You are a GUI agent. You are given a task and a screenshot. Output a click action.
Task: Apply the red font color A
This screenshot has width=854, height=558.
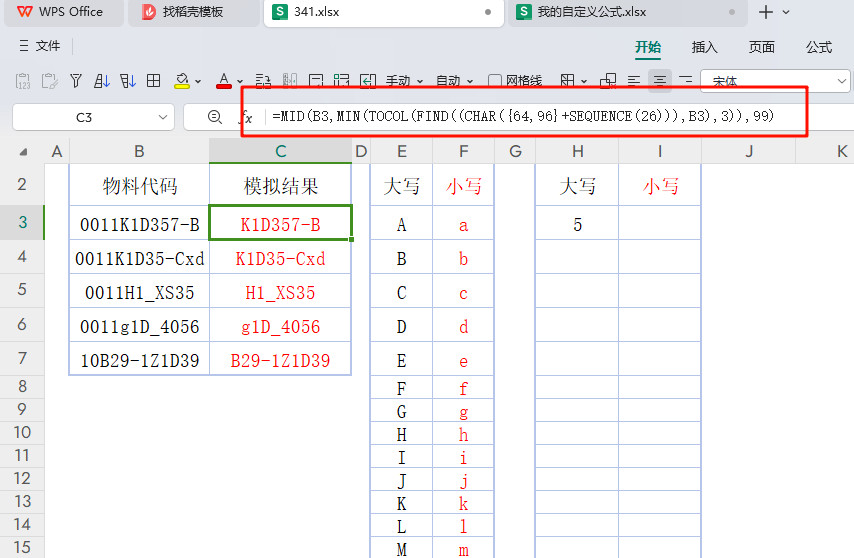click(224, 82)
